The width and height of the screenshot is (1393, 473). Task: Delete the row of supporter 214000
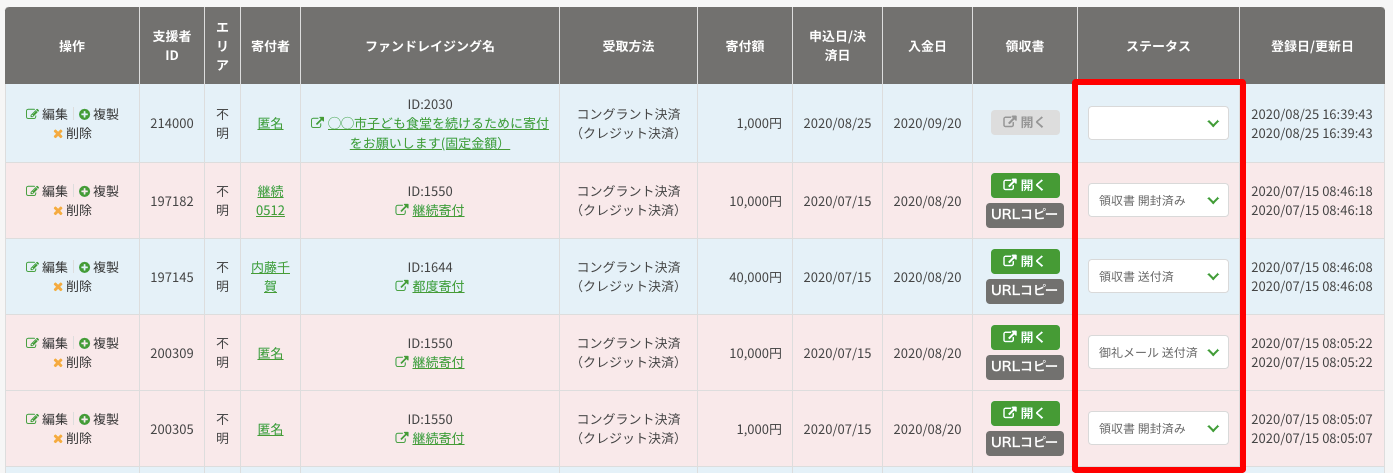(x=72, y=133)
